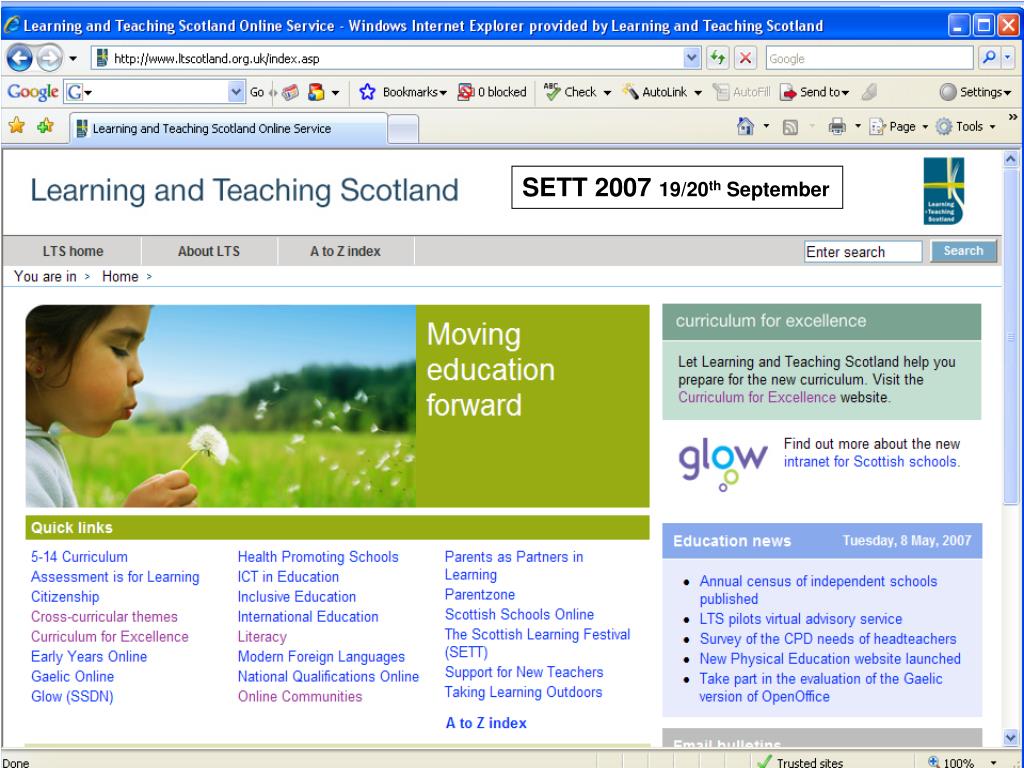Screen dimensions: 1024x768
Task: Click the Add to Favorites icon
Action: pos(45,125)
